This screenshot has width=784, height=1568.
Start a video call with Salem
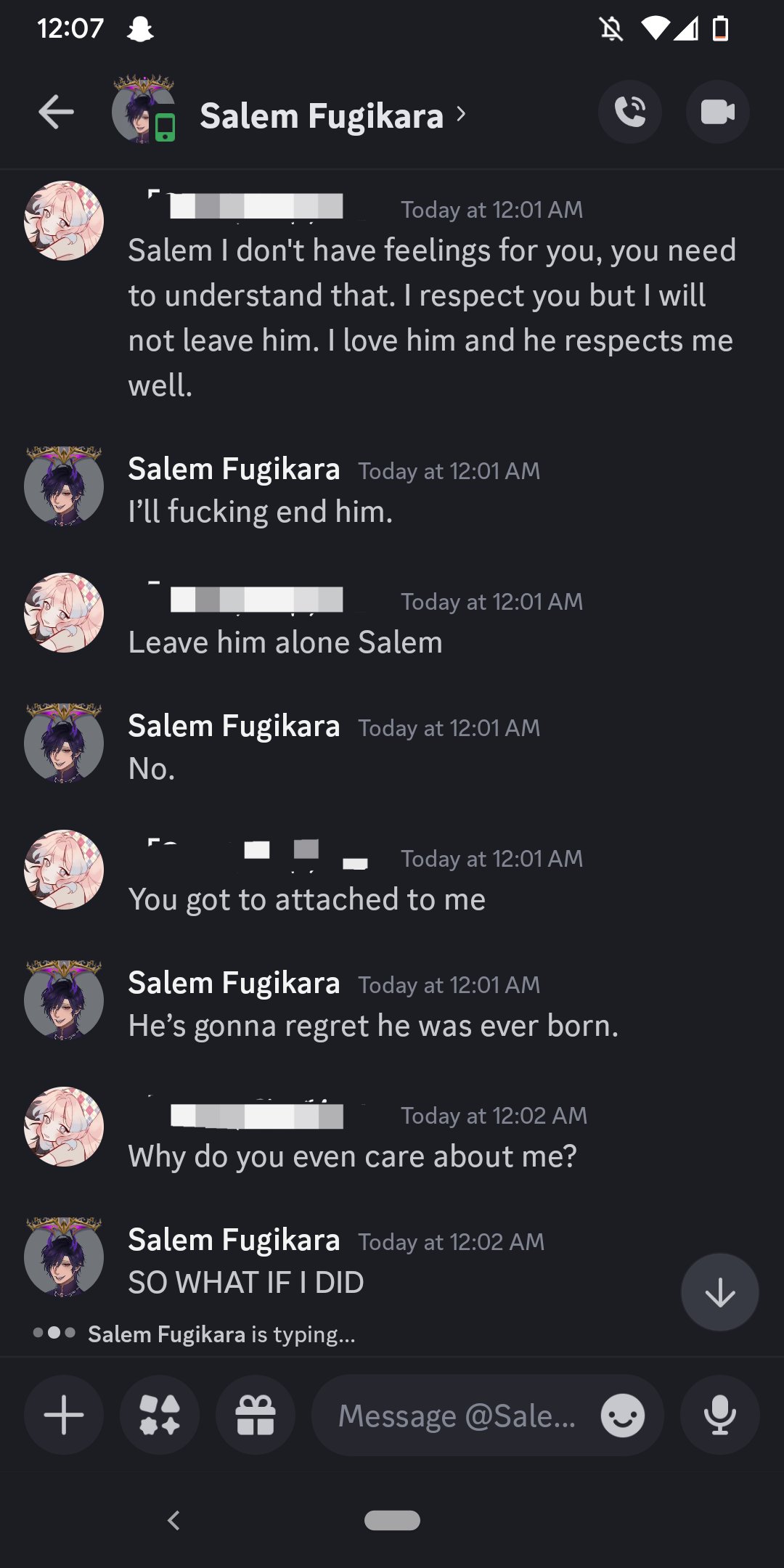click(x=717, y=113)
